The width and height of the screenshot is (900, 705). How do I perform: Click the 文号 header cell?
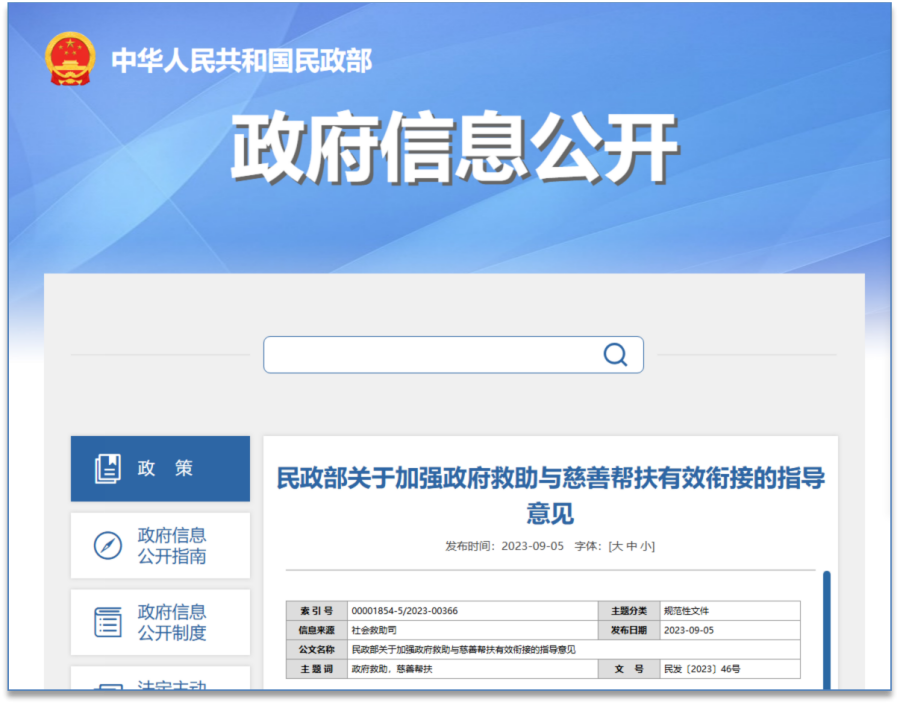[x=629, y=669]
